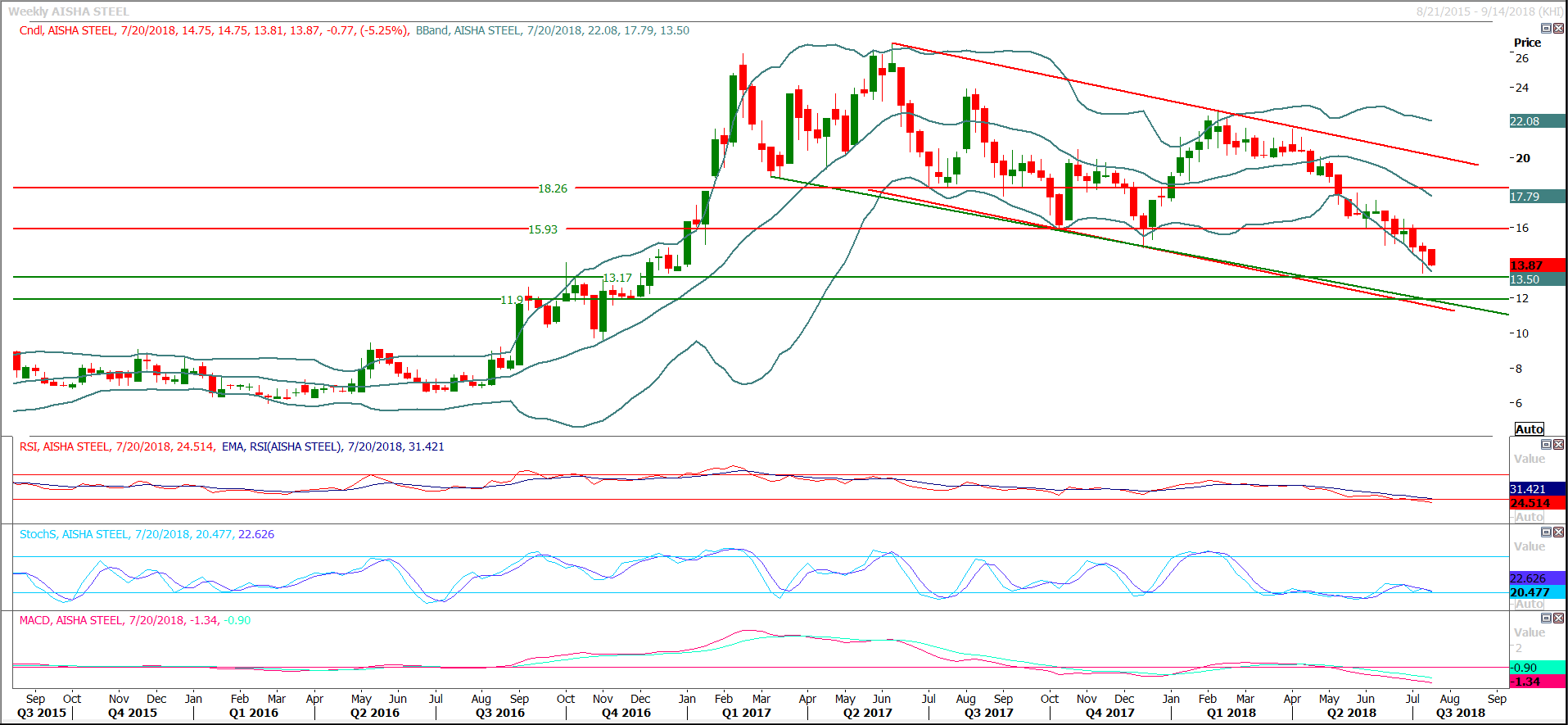
Task: Minimize the StochS indicator pane
Action: [x=1546, y=532]
